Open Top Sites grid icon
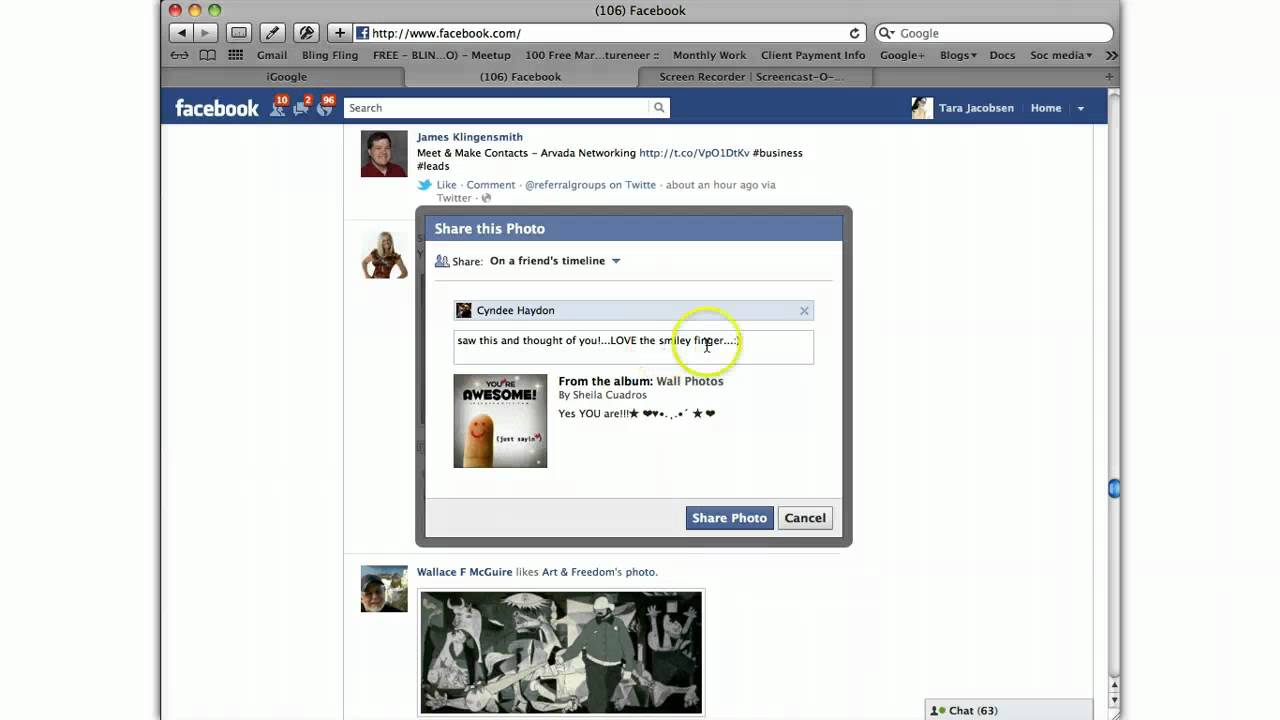The width and height of the screenshot is (1280, 720). coord(236,55)
